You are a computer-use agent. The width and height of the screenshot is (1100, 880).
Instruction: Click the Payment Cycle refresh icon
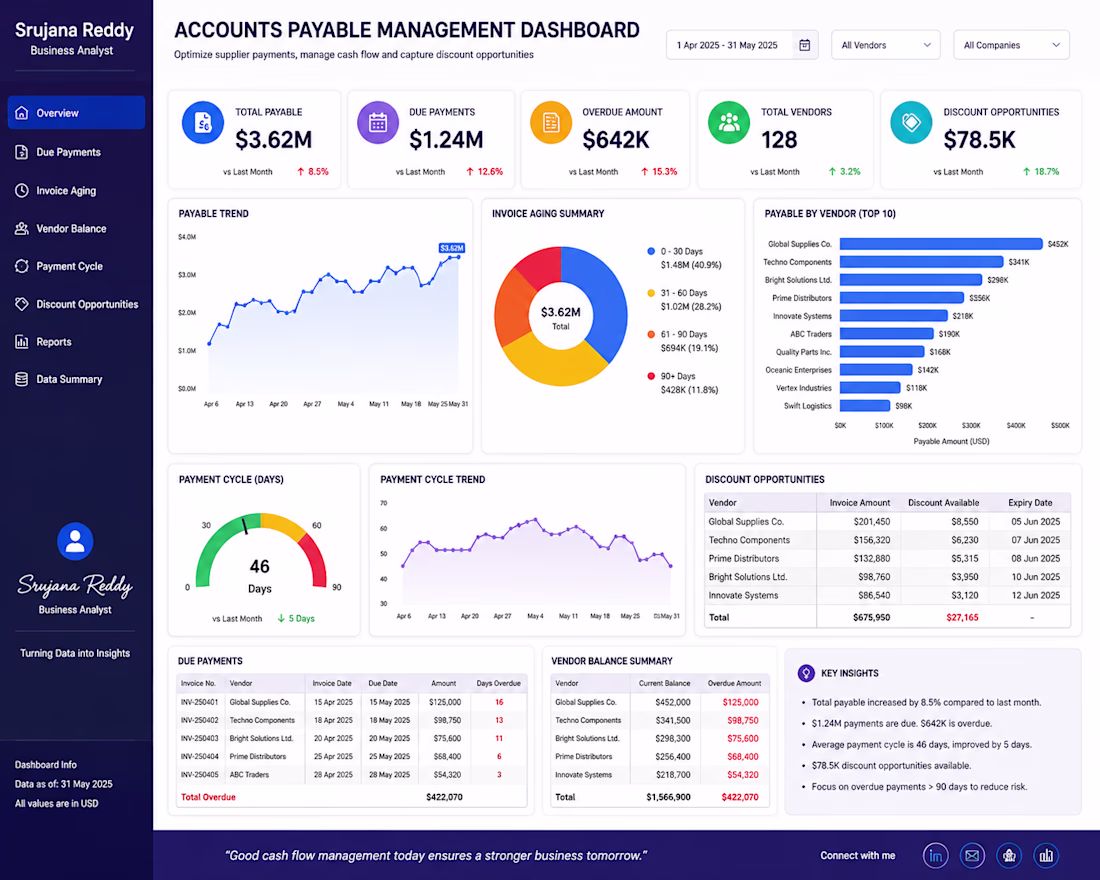point(22,266)
